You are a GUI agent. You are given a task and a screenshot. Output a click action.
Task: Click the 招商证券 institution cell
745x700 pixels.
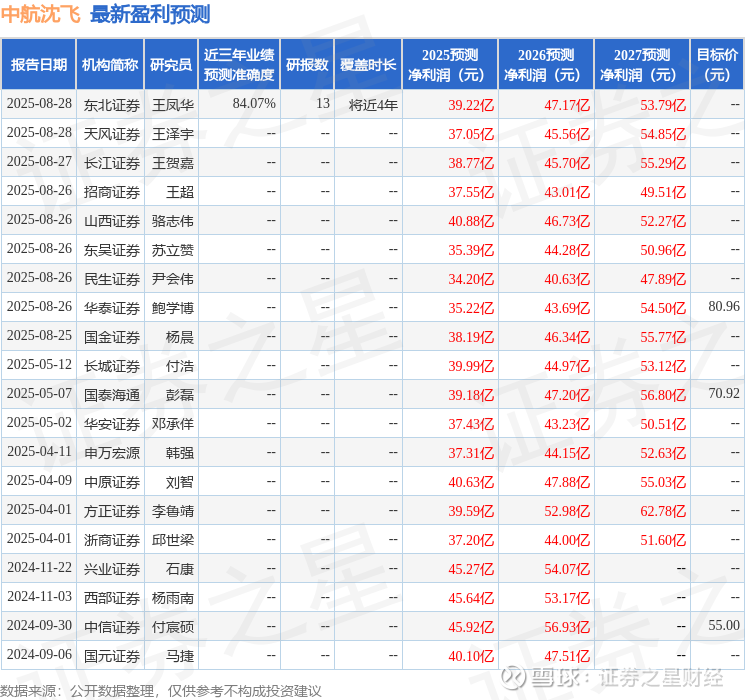tap(112, 192)
